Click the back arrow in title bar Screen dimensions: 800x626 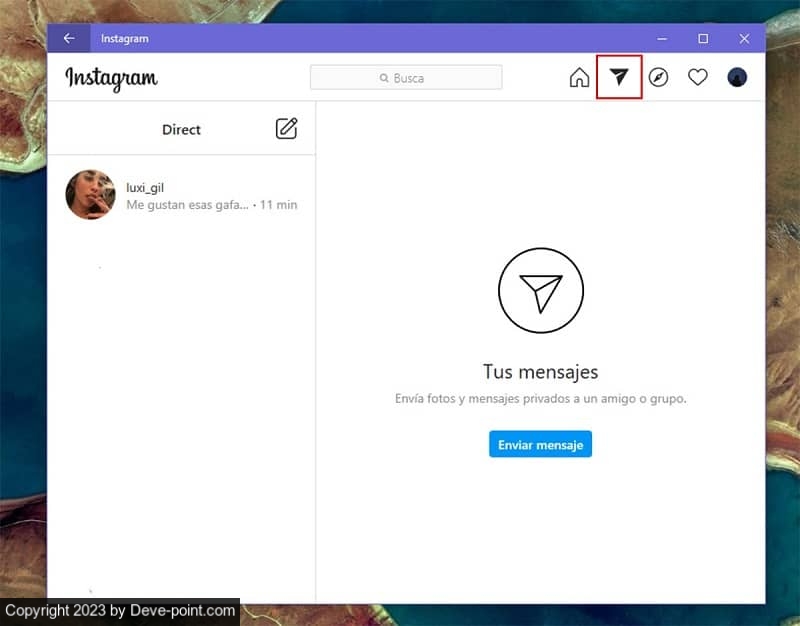click(x=69, y=39)
